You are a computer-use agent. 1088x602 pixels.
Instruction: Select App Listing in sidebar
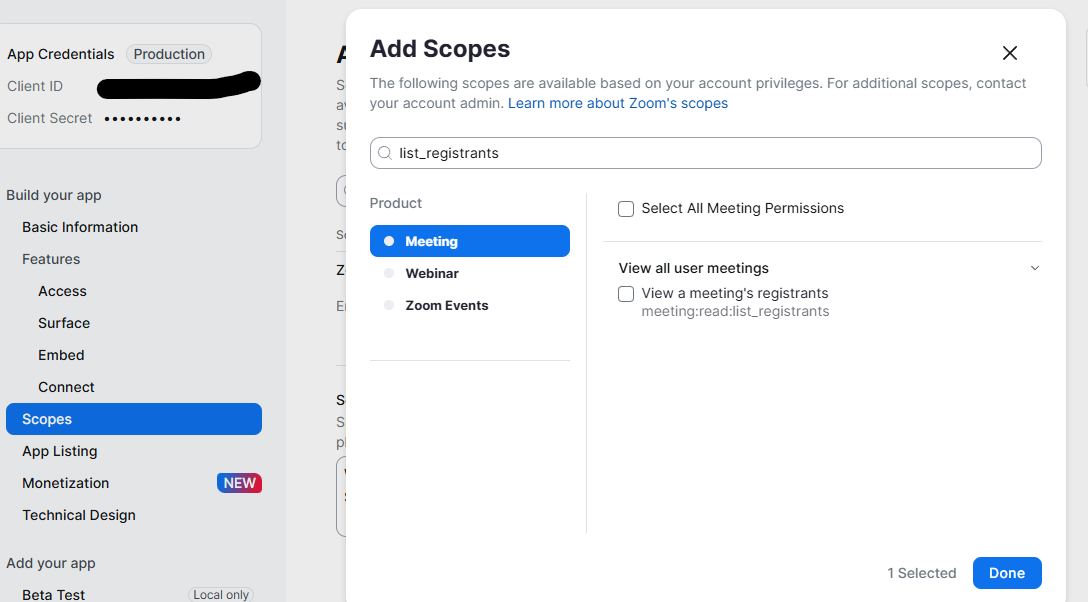[x=59, y=451]
